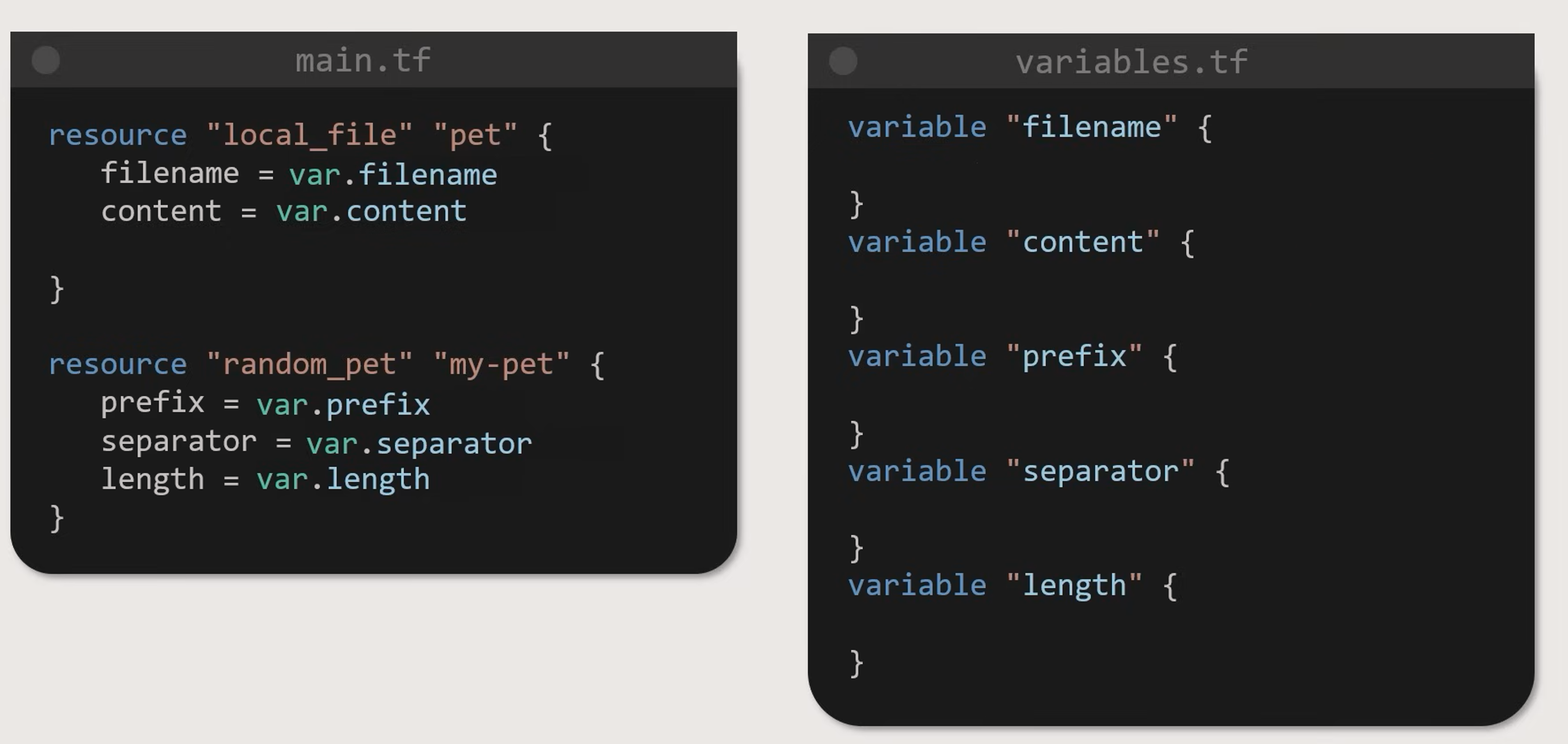Select the main.tf title tab
The height and width of the screenshot is (744, 1568).
363,60
